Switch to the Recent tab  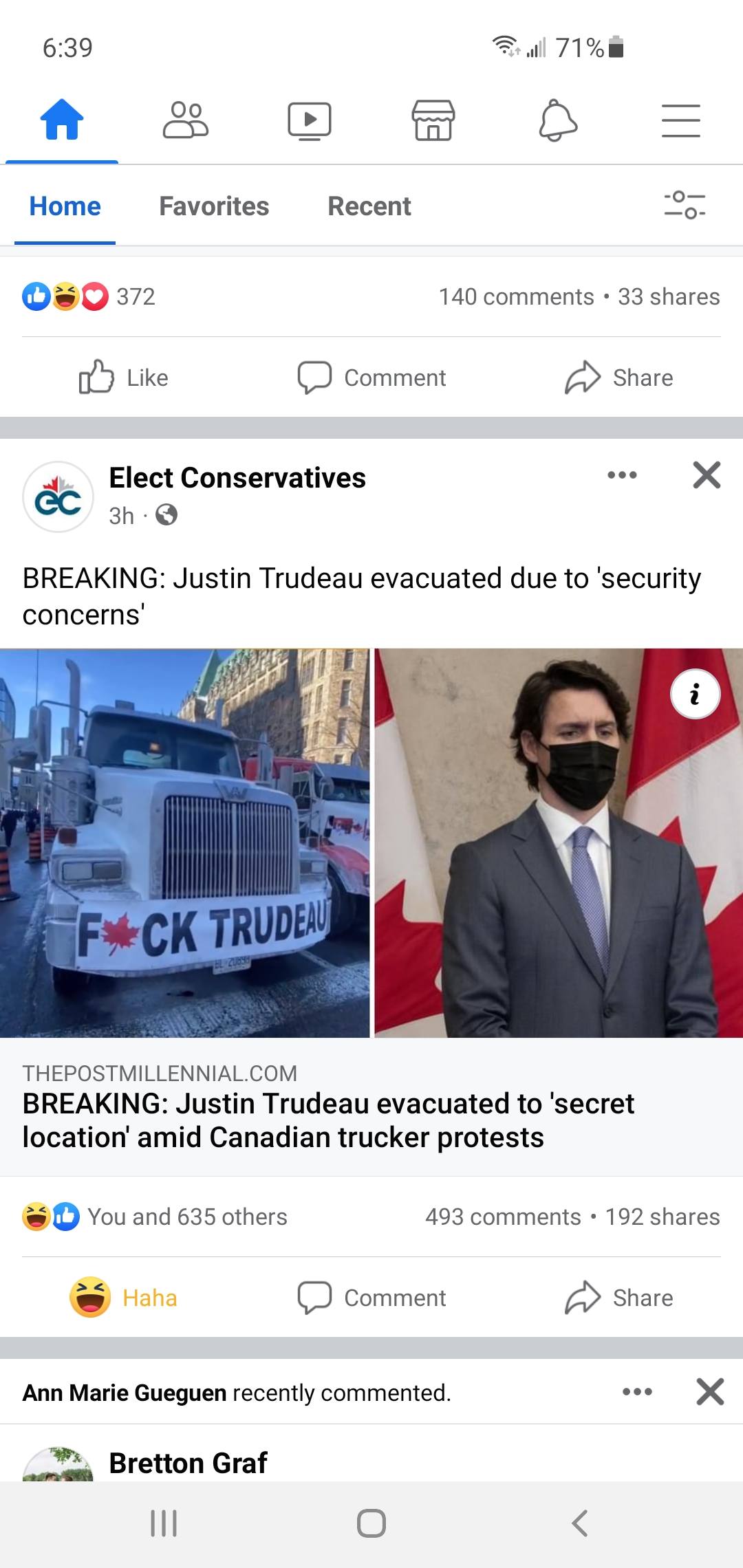[x=369, y=206]
